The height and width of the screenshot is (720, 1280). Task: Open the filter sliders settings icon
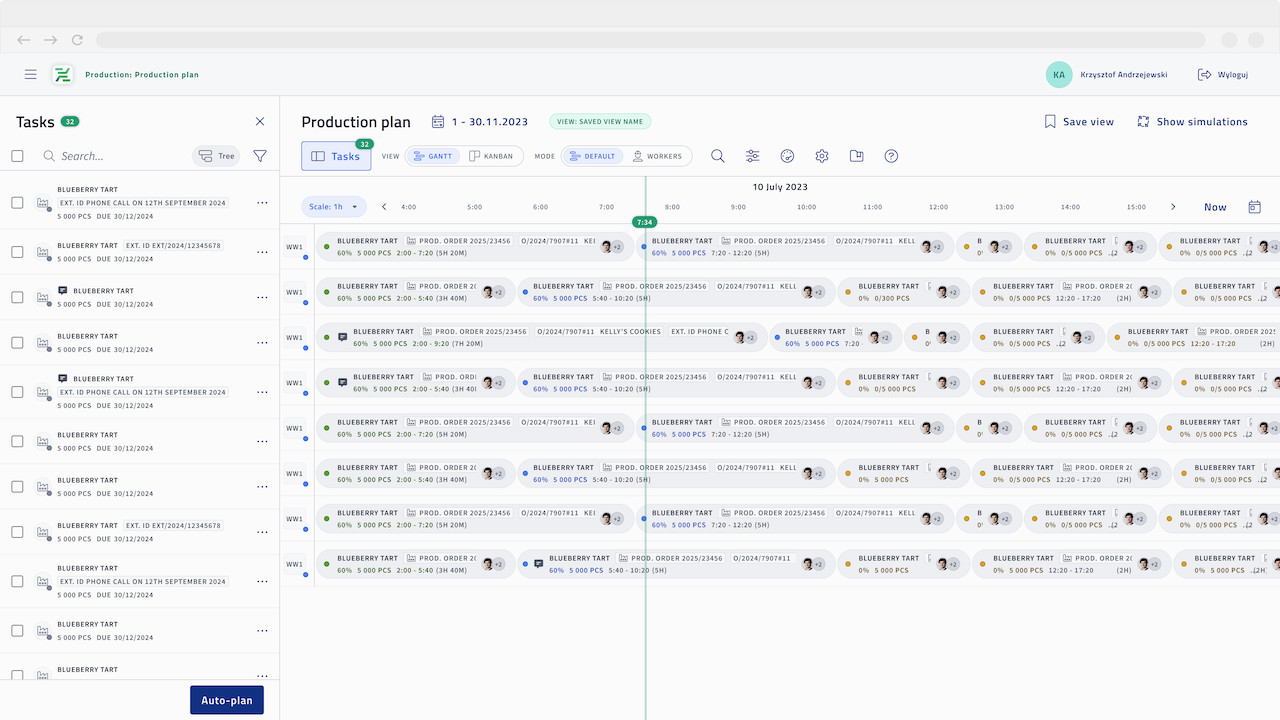(x=753, y=156)
